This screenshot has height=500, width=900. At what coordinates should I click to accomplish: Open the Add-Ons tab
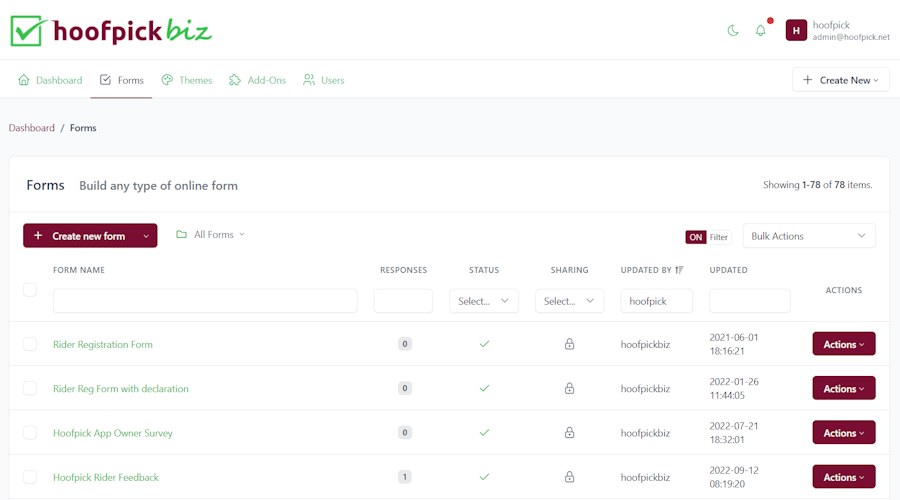pyautogui.click(x=257, y=80)
